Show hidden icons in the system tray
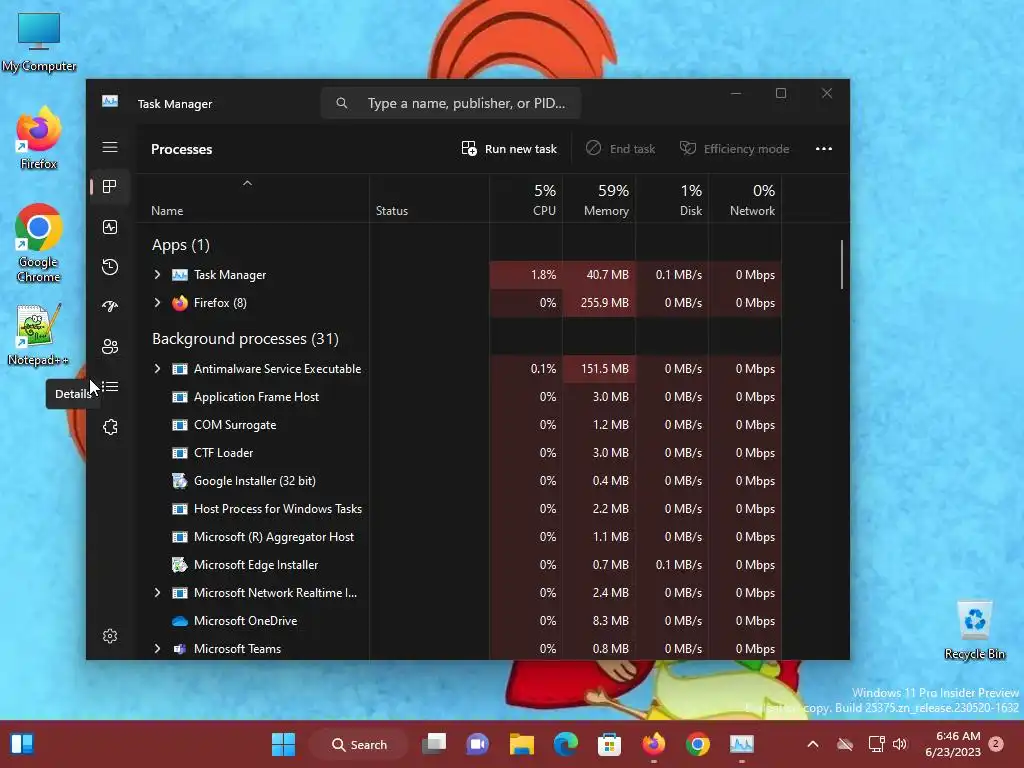1024x768 pixels. click(x=813, y=744)
